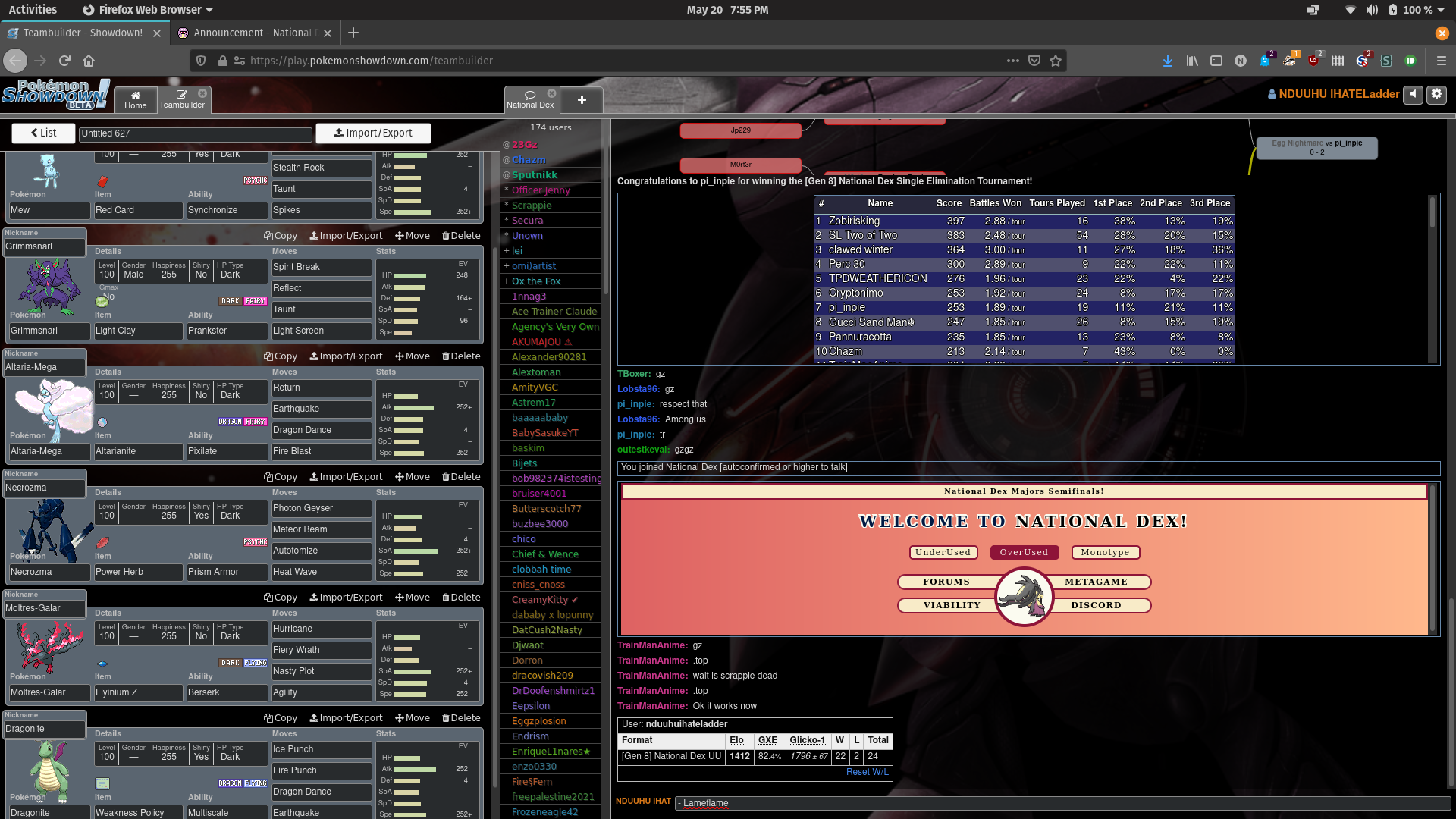The height and width of the screenshot is (819, 1456).
Task: Open Necrozma HP Type Dark selector
Action: pos(230,512)
